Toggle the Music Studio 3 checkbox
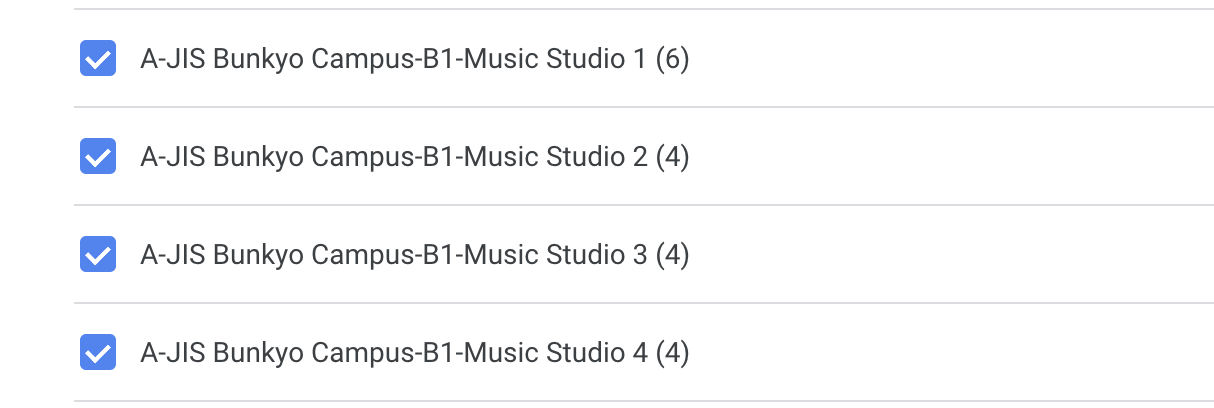The image size is (1214, 408). click(x=98, y=255)
